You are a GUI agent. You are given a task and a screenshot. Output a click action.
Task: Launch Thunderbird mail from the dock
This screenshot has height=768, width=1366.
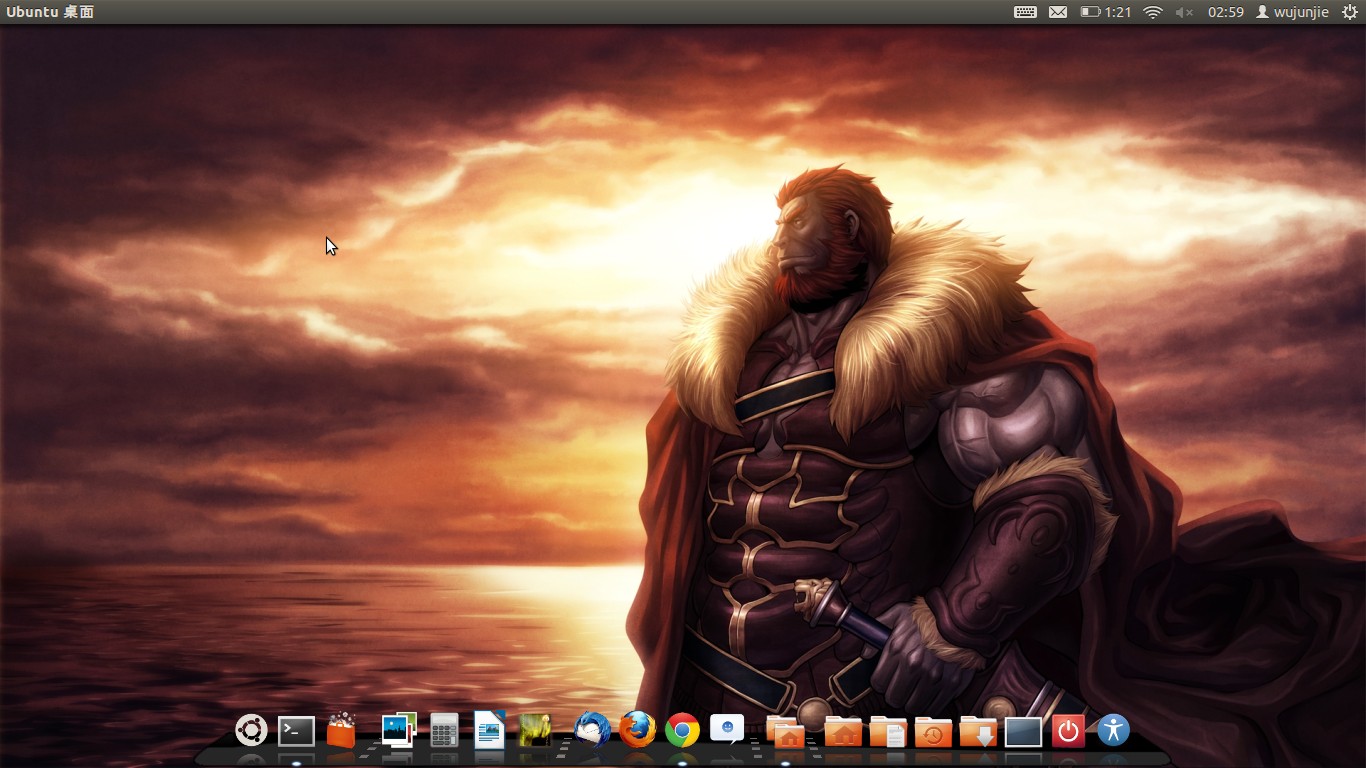tap(592, 730)
